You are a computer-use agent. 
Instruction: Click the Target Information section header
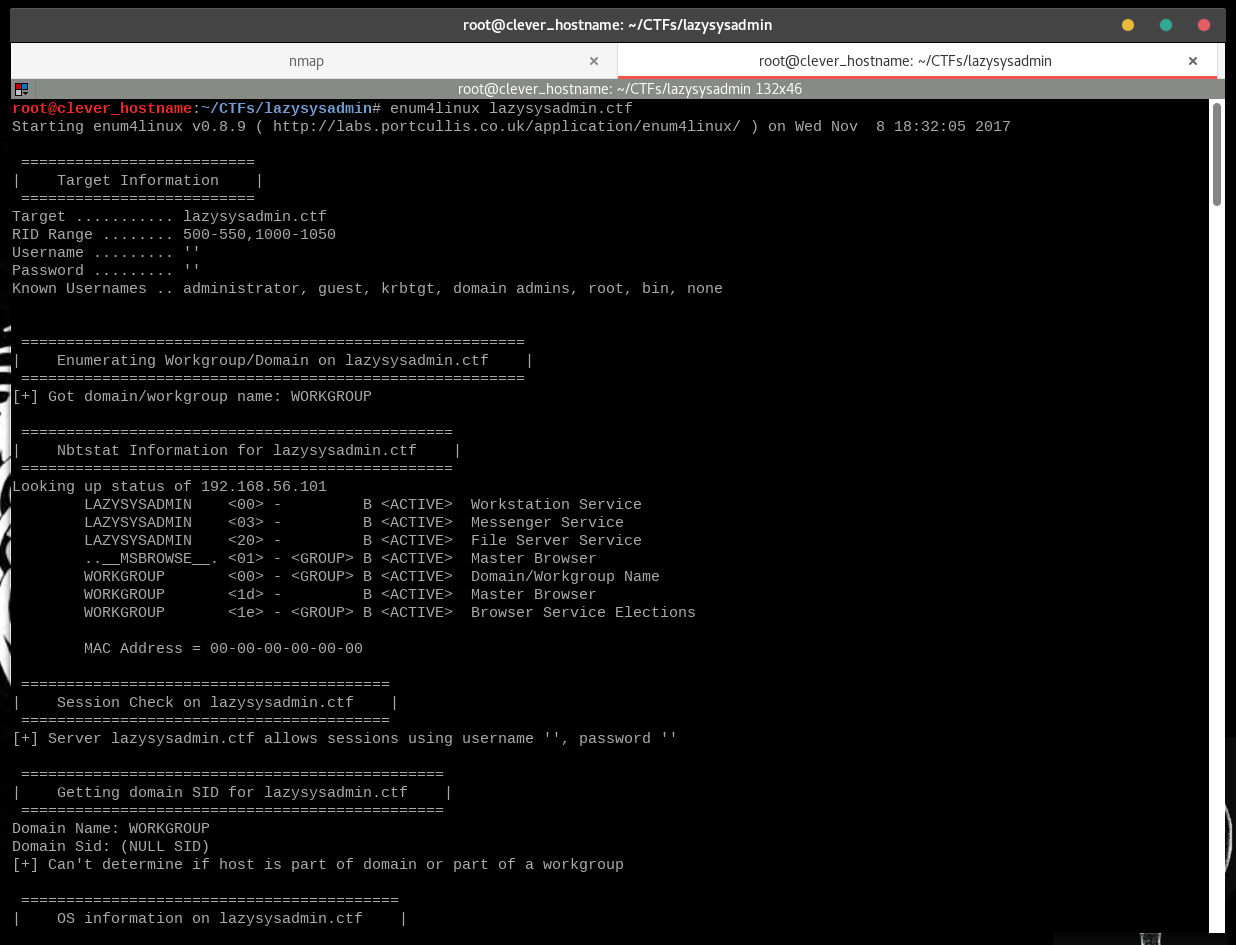click(x=138, y=181)
